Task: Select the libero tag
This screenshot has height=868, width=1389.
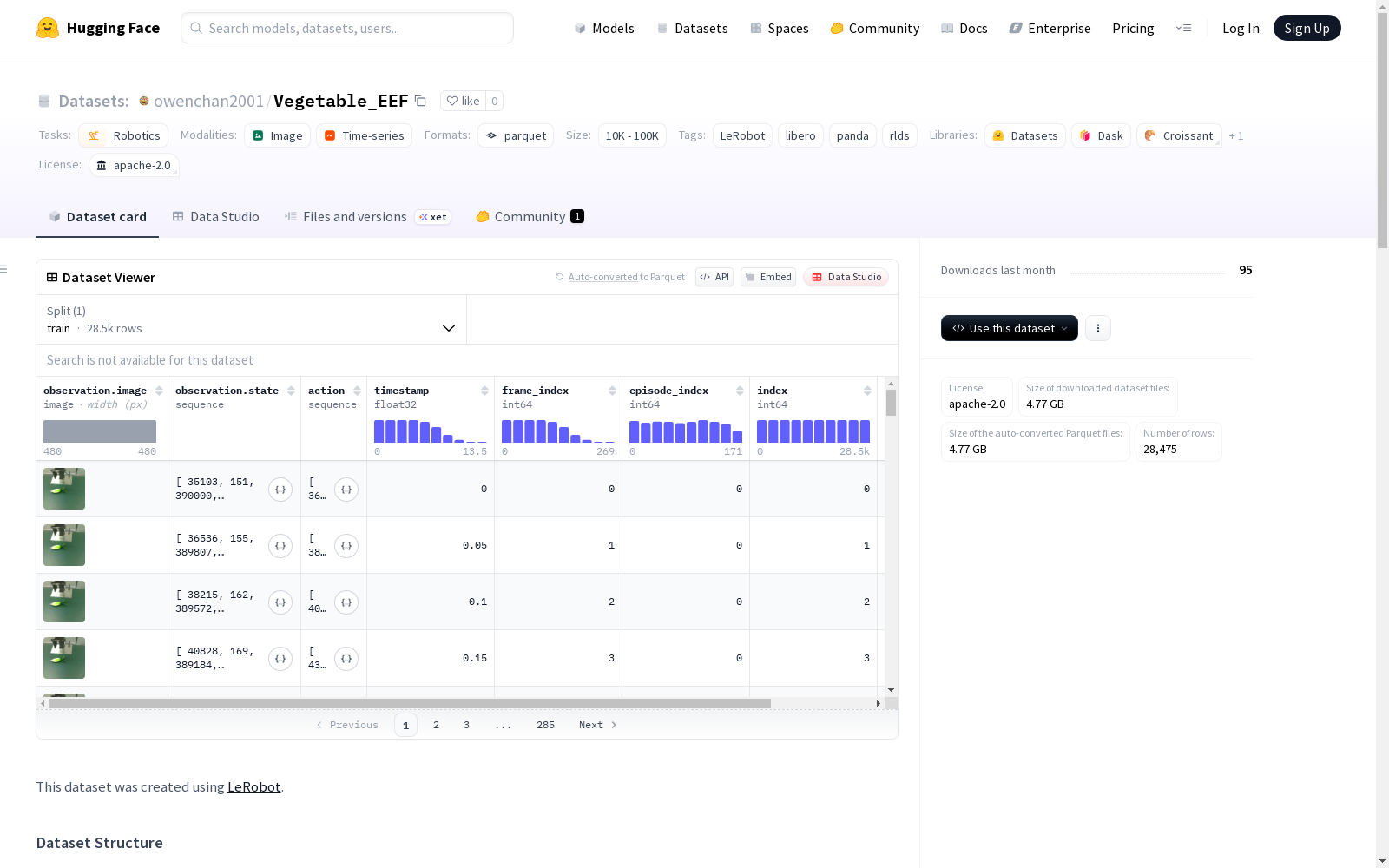Action: click(x=800, y=135)
